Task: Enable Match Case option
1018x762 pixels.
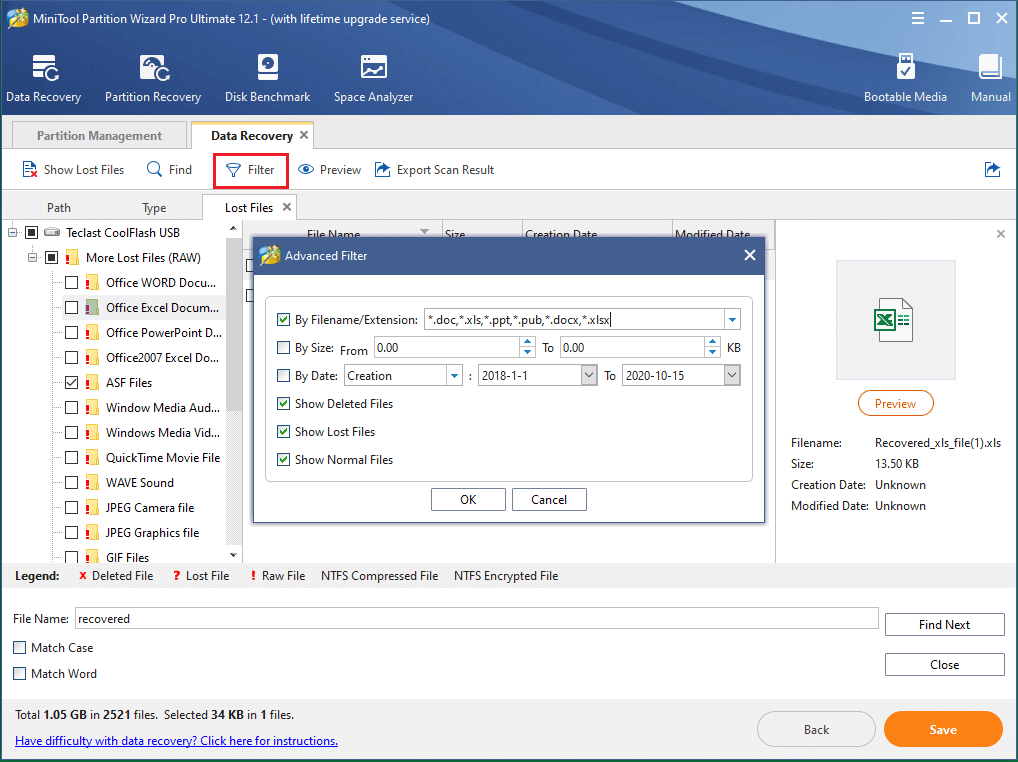Action: [x=19, y=648]
